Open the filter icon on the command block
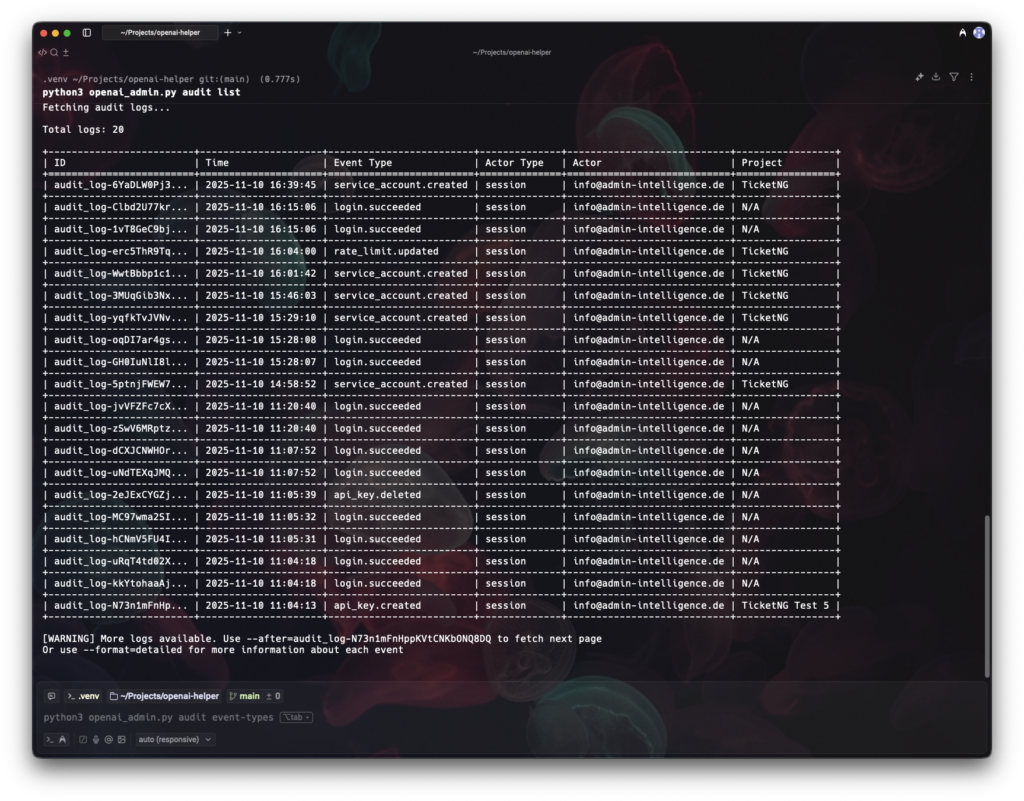The height and width of the screenshot is (801, 1024). pos(954,76)
